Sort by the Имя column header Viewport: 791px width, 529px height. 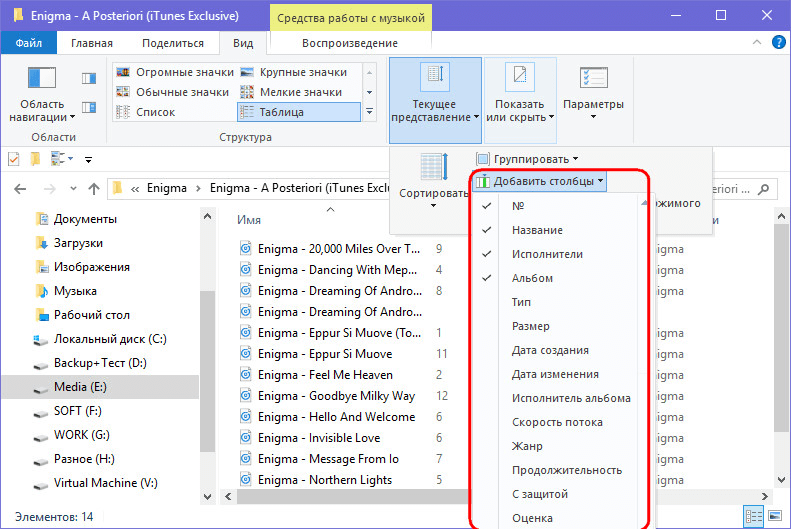tap(249, 220)
